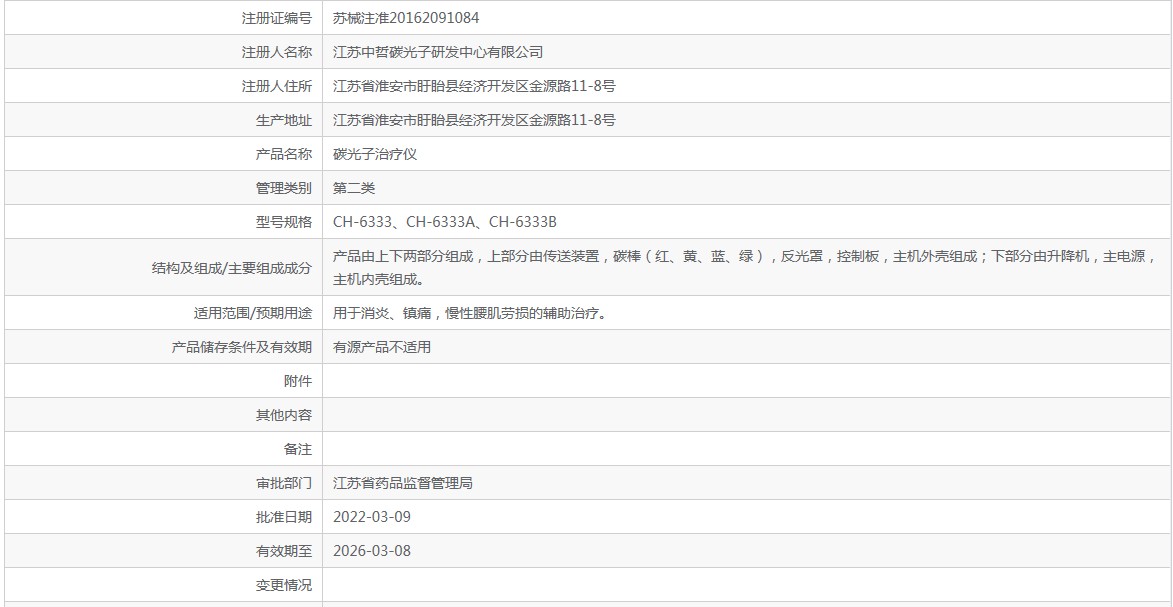The height and width of the screenshot is (607, 1173).
Task: Click the label 注册人住所
Action: [x=276, y=86]
